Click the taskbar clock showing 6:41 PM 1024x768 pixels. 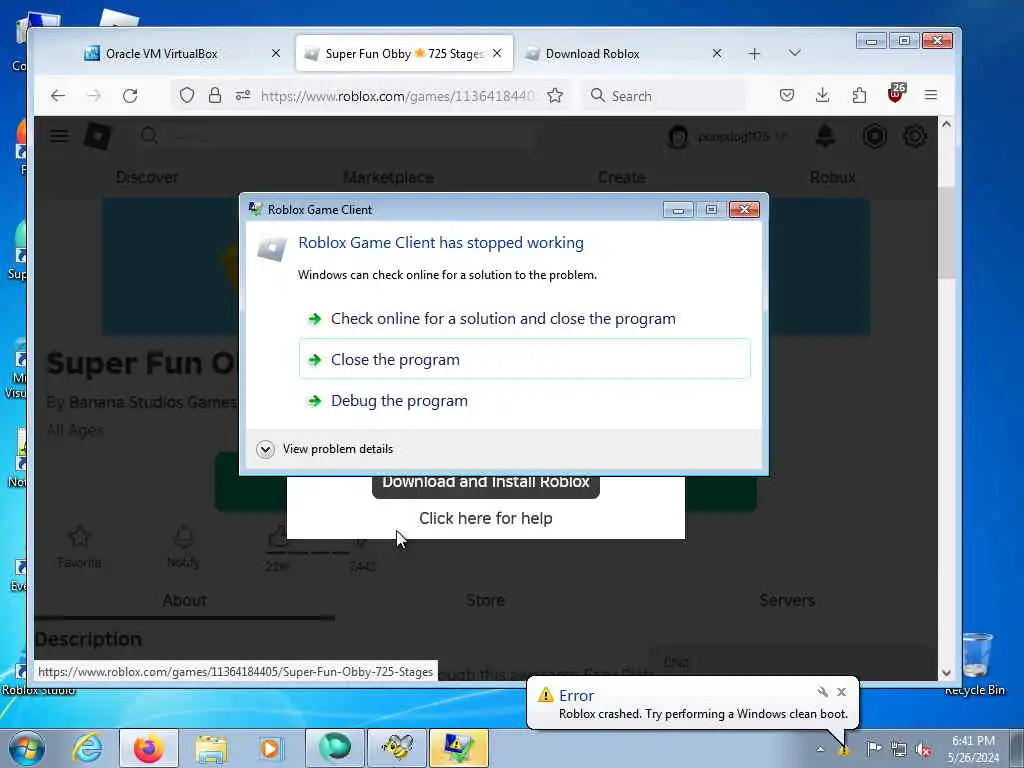click(x=973, y=749)
